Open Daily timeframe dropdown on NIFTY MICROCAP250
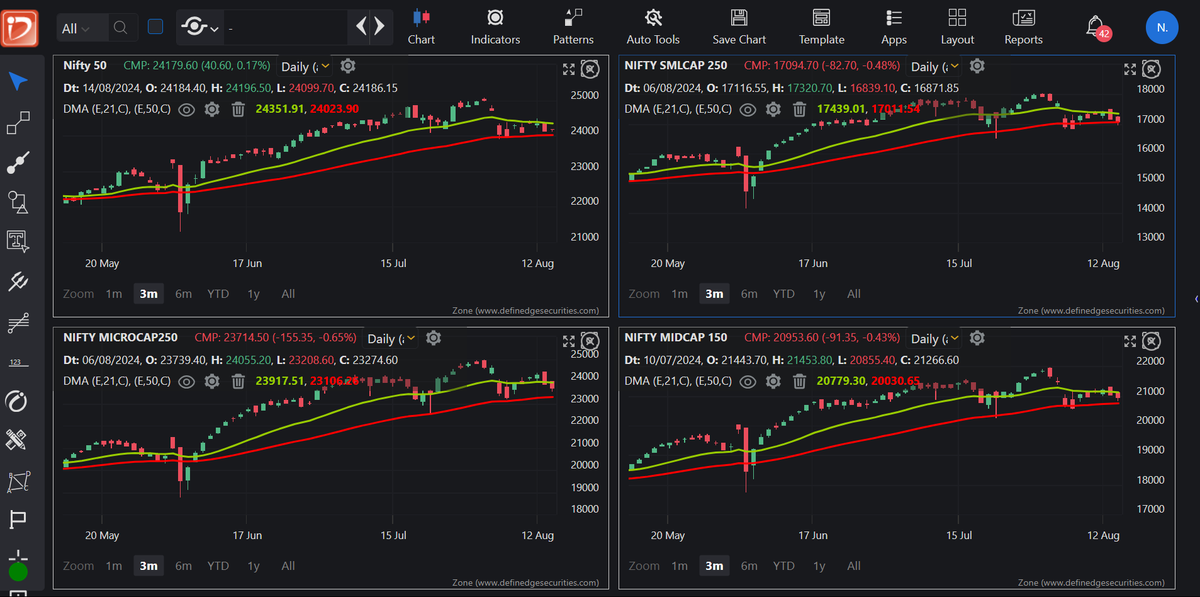Screen dimensions: 1200x597 tap(392, 339)
